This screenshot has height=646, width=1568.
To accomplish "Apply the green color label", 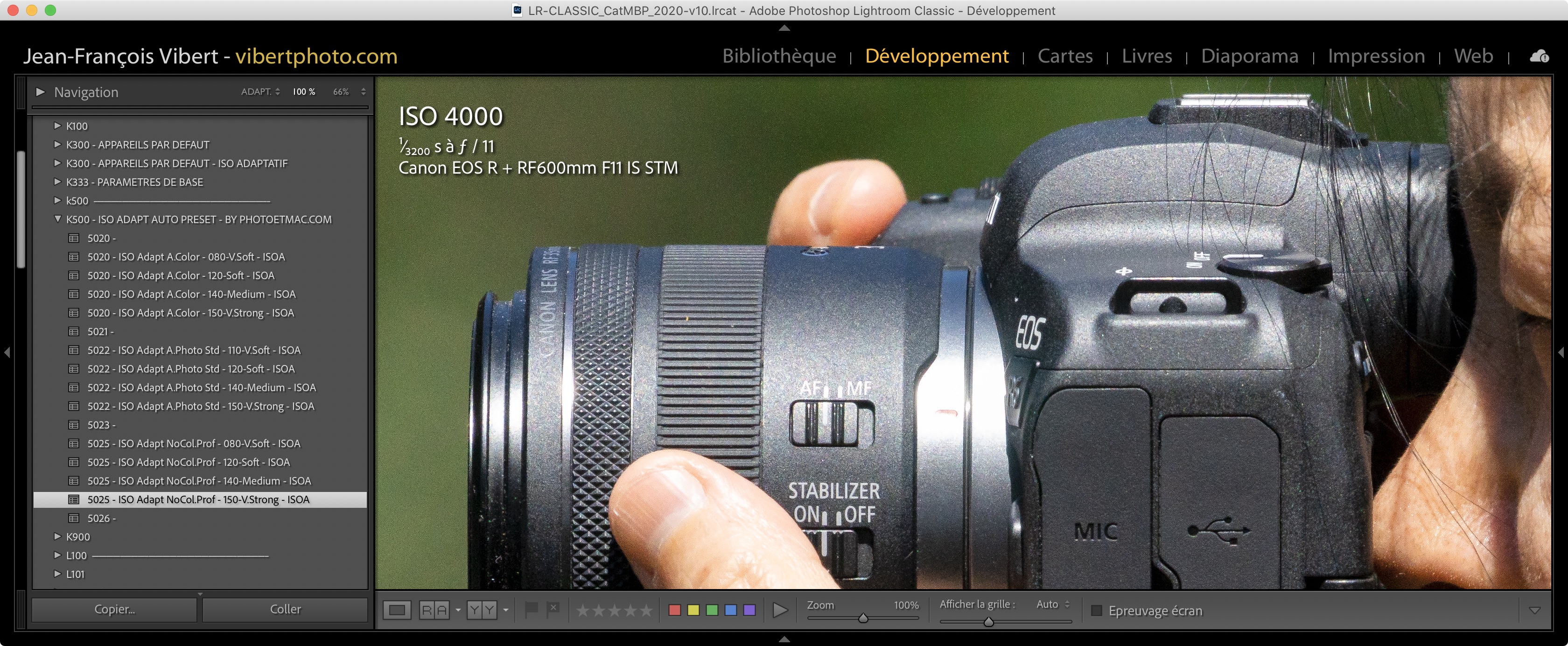I will [712, 610].
